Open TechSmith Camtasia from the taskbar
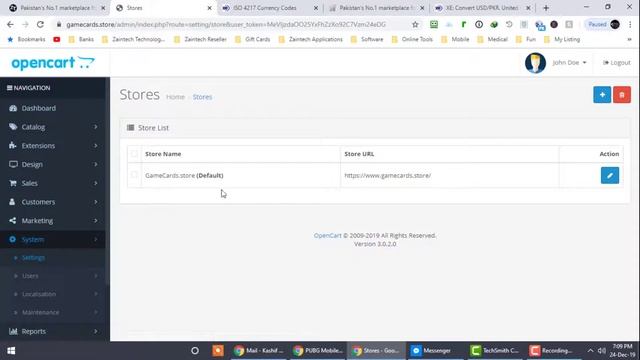This screenshot has width=640, height=360. point(494,351)
